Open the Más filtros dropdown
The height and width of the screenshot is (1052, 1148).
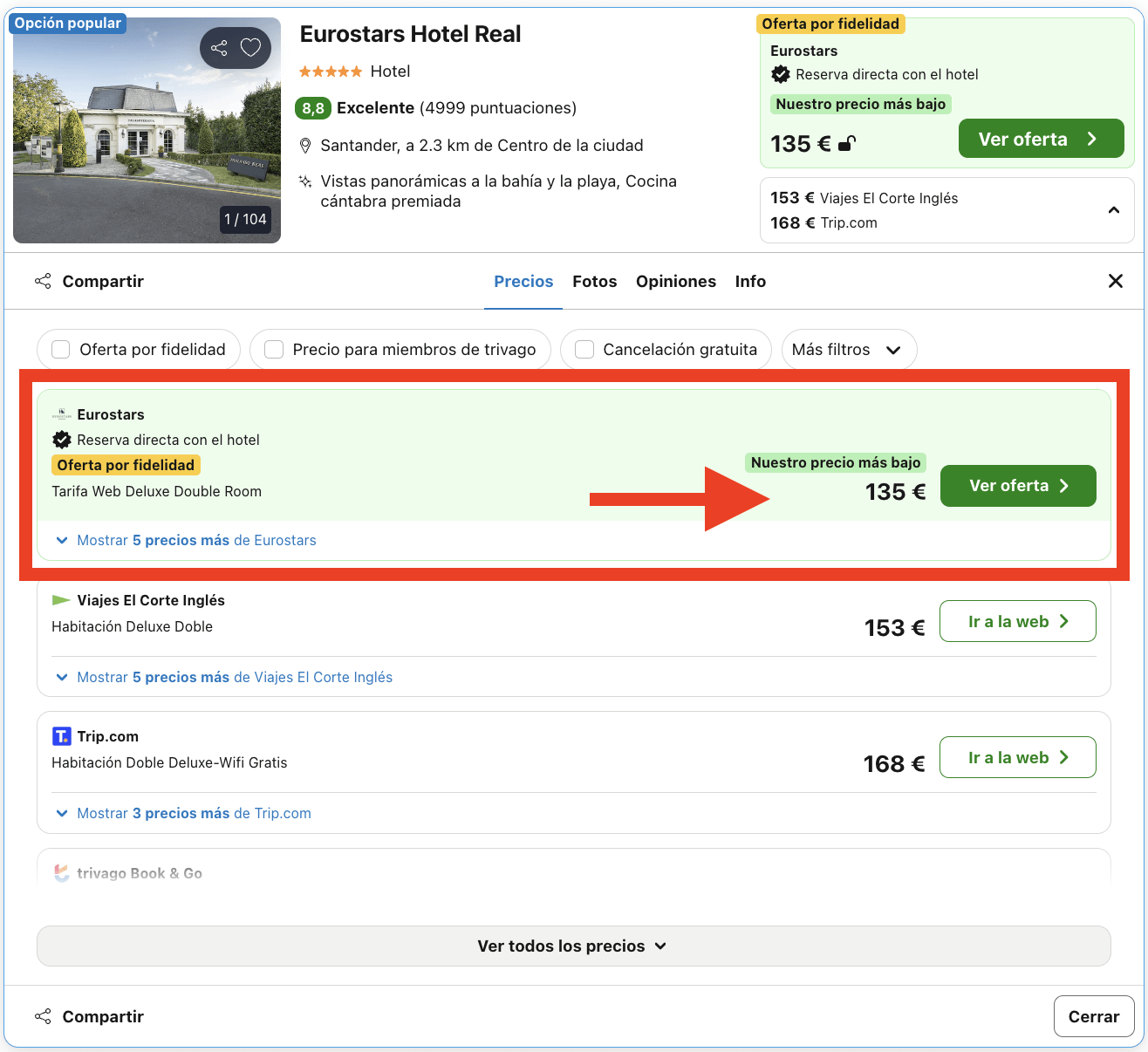pos(848,349)
